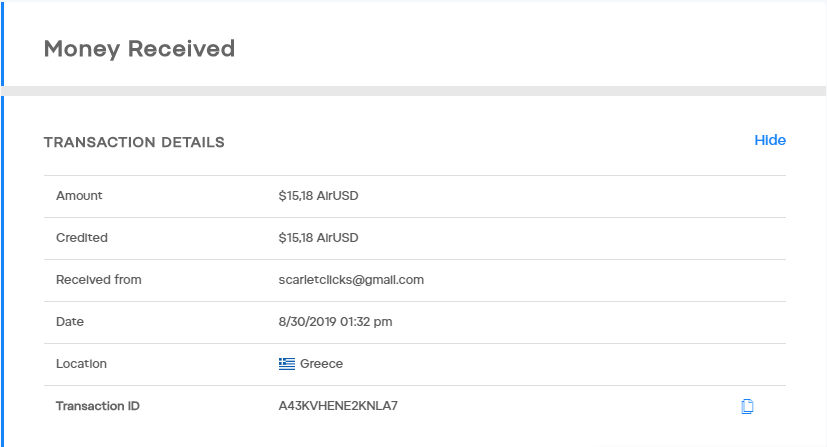Select the Amount row label

pos(79,196)
